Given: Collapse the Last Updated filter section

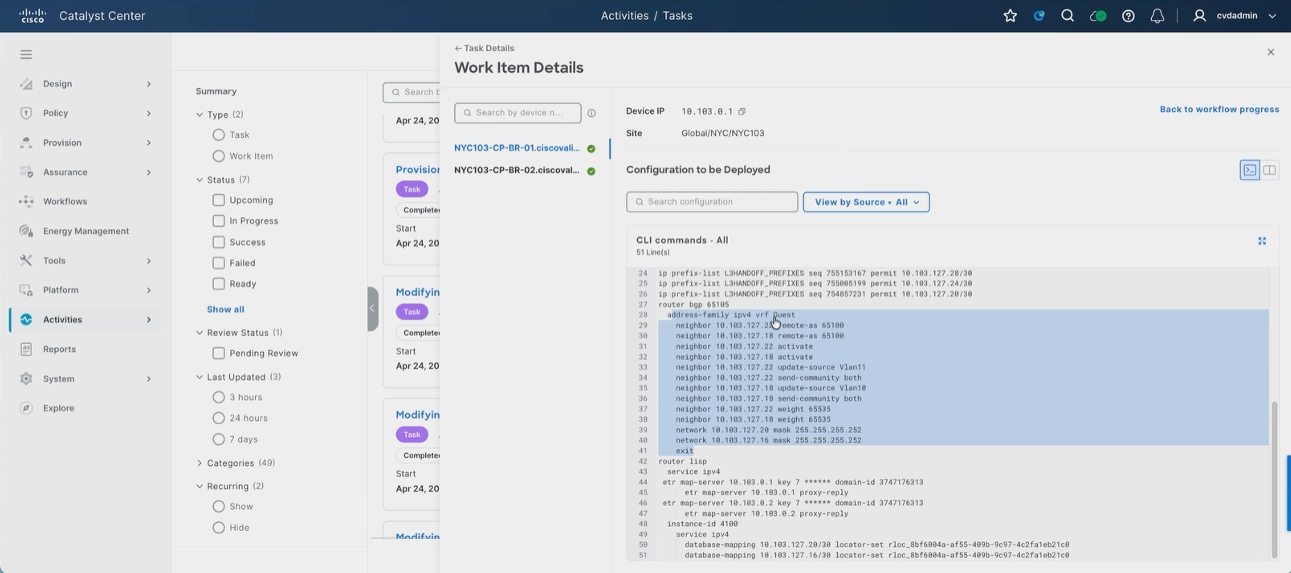Looking at the screenshot, I should coord(199,377).
